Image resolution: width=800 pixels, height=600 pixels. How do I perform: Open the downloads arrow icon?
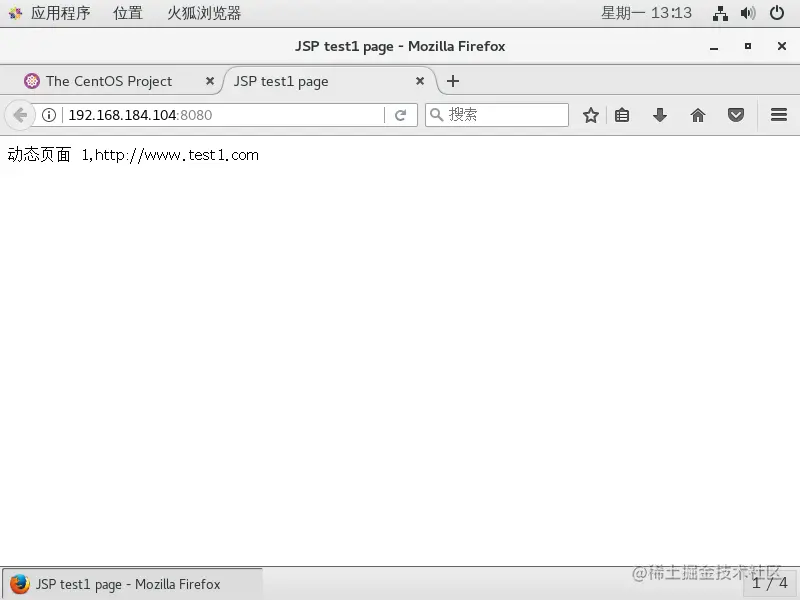tap(660, 115)
